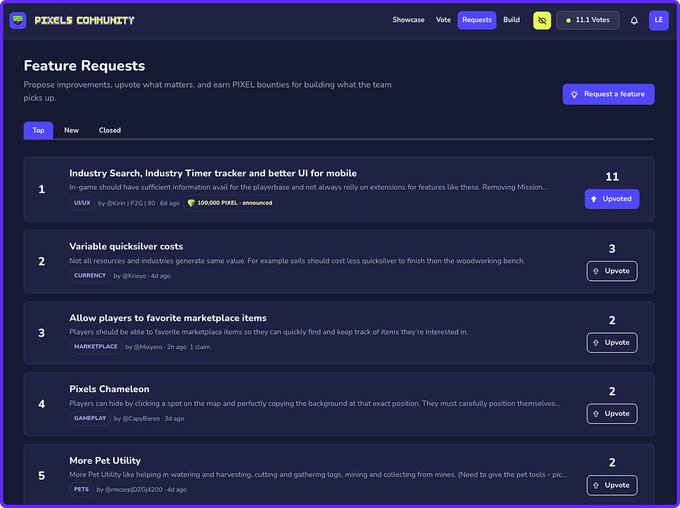Click the MARKETPLACE category tag
Viewport: 680px width, 508px height.
tap(95, 347)
